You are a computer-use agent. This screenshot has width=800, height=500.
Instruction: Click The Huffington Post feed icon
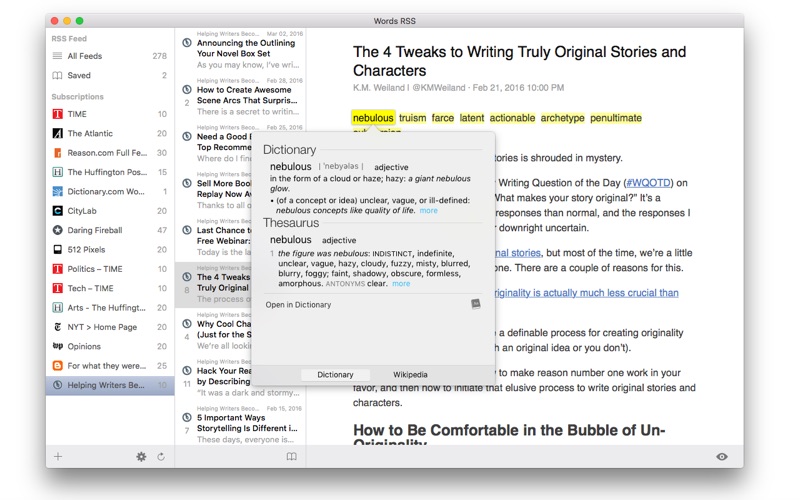tap(58, 172)
